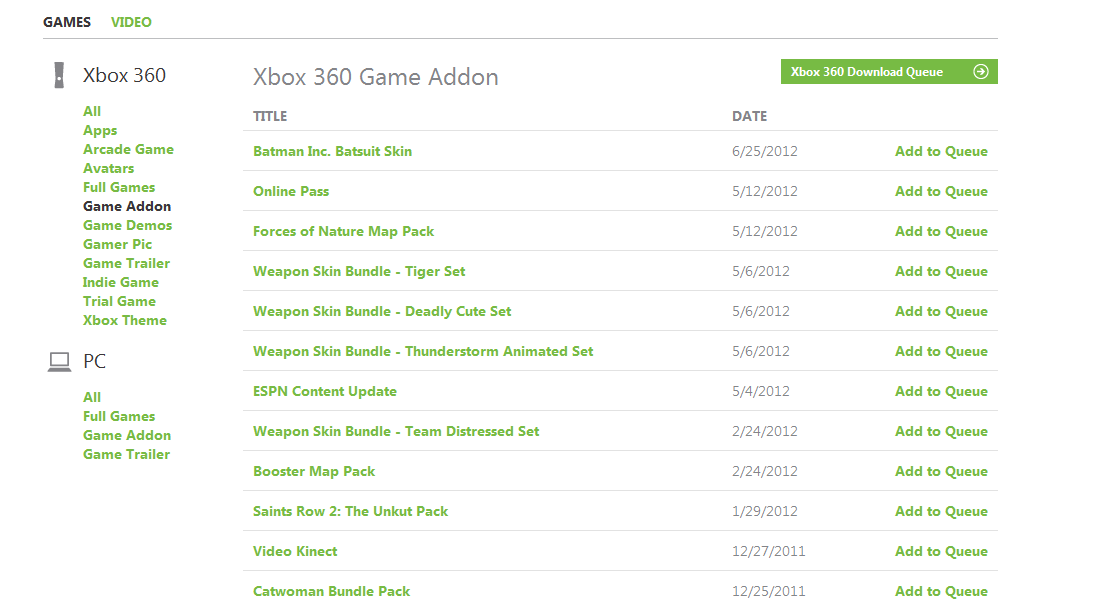
Task: Open Weapon Skin Bundle - Thunderstorm Animated Set
Action: coord(423,352)
